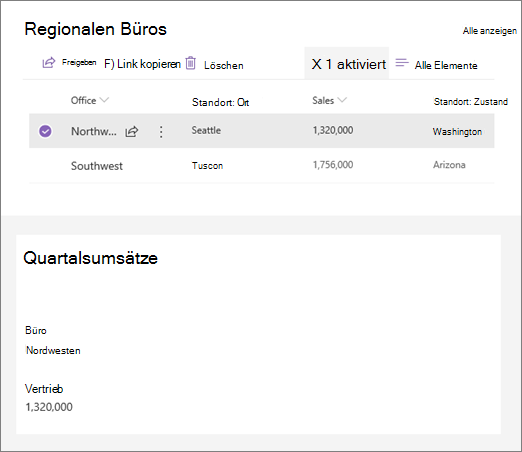Click the Nordwesten value
This screenshot has width=522, height=452.
(53, 350)
